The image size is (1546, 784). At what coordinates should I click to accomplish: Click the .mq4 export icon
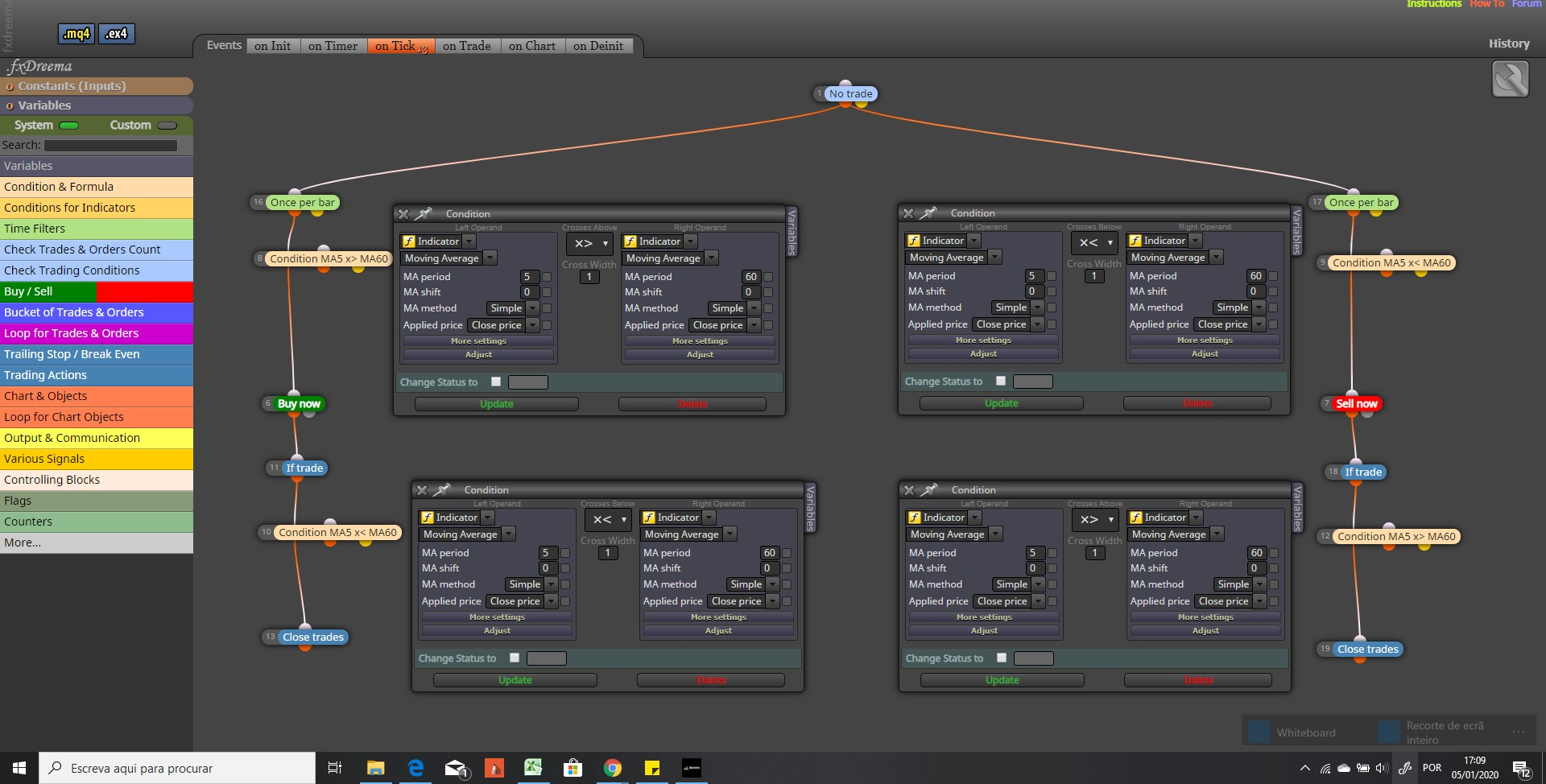(x=77, y=34)
